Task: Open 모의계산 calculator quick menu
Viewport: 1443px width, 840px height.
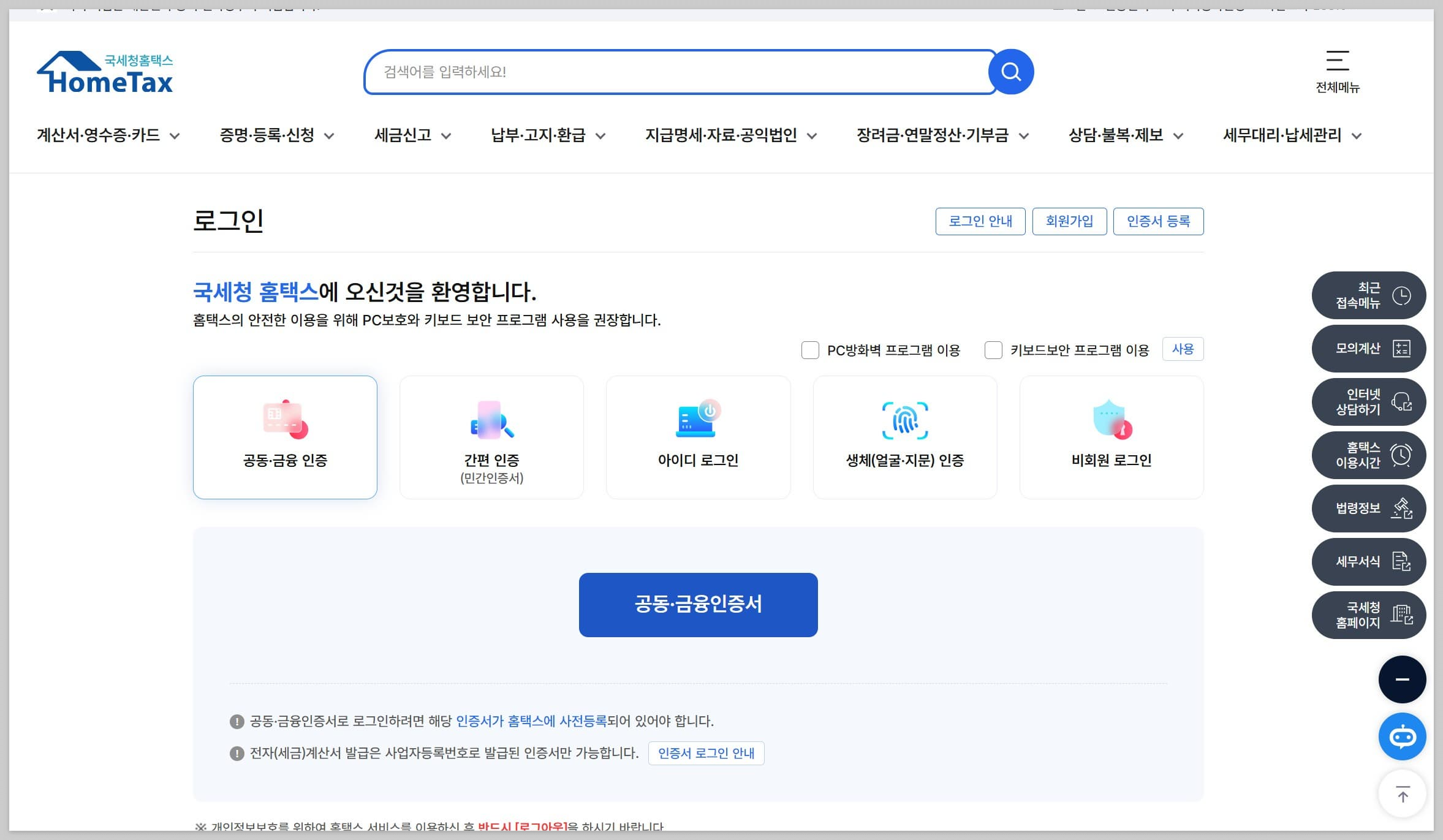Action: 1368,349
